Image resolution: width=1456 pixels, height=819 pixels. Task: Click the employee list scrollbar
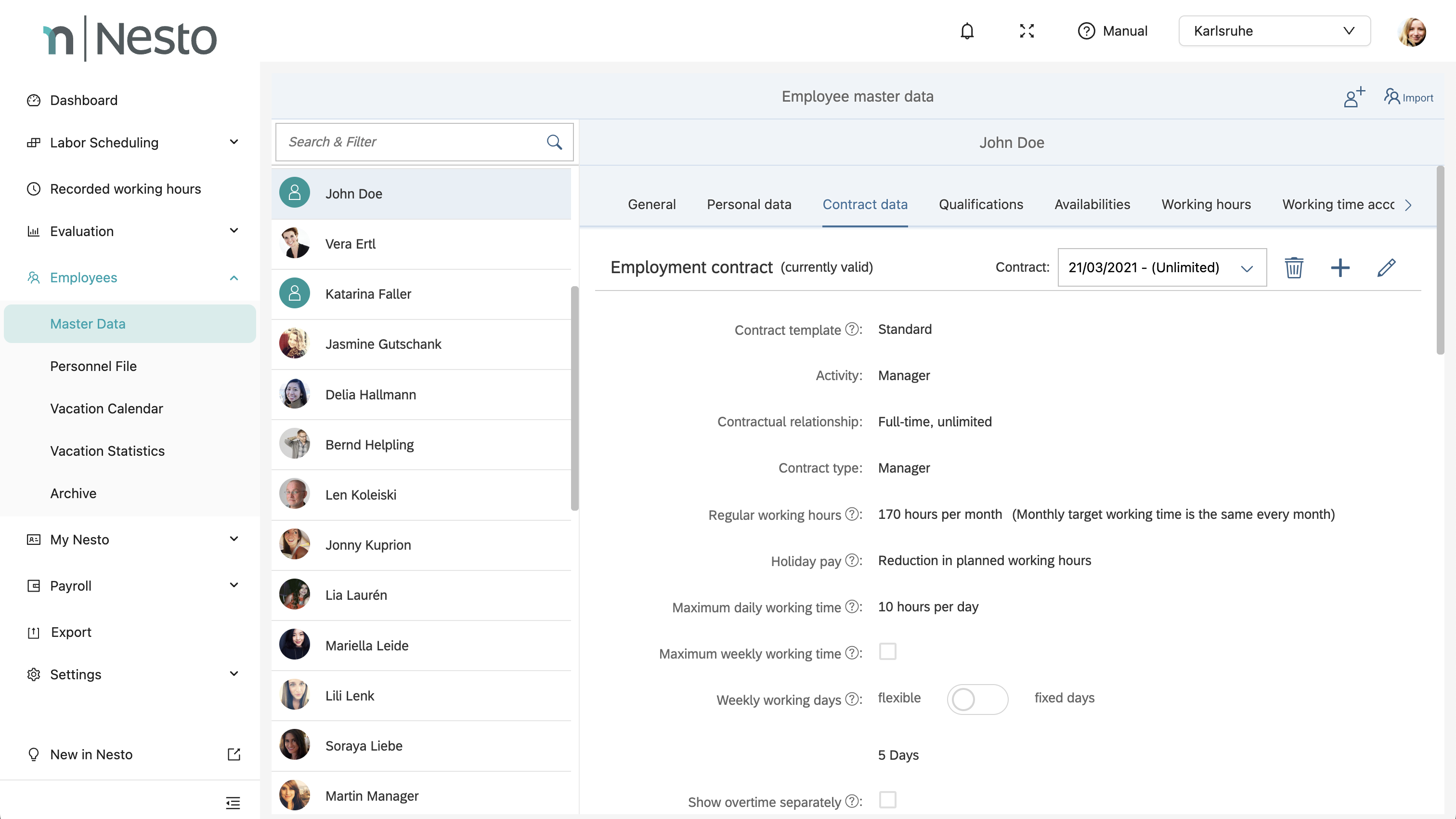[574, 398]
